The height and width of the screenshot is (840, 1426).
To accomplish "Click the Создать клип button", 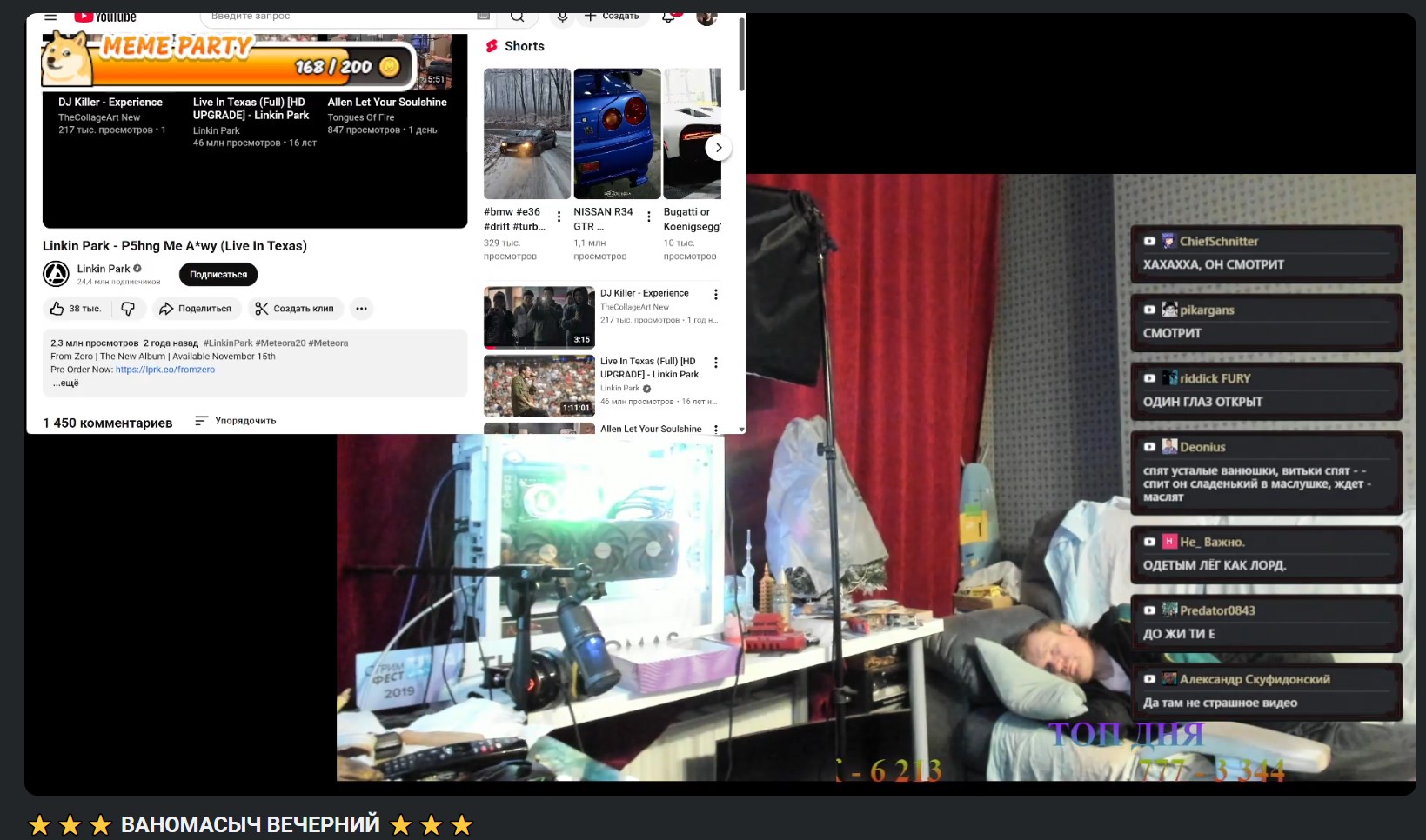I will coord(296,309).
